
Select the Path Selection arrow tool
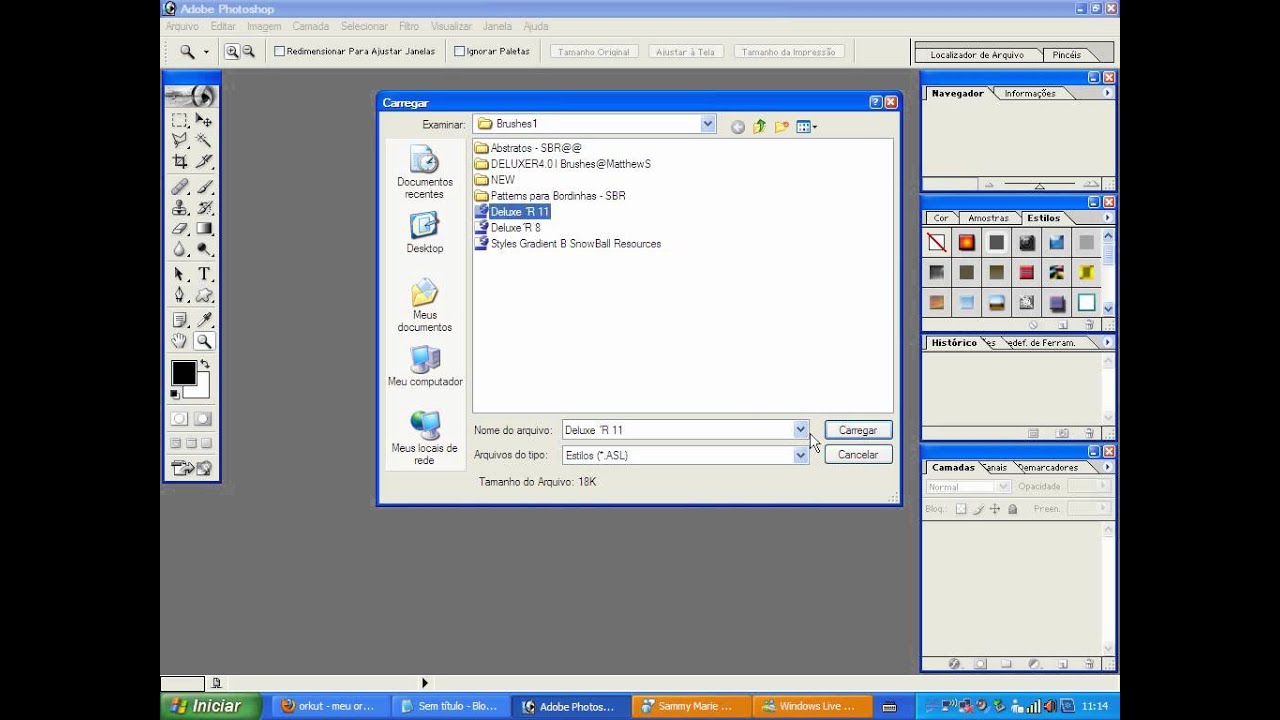coord(180,274)
